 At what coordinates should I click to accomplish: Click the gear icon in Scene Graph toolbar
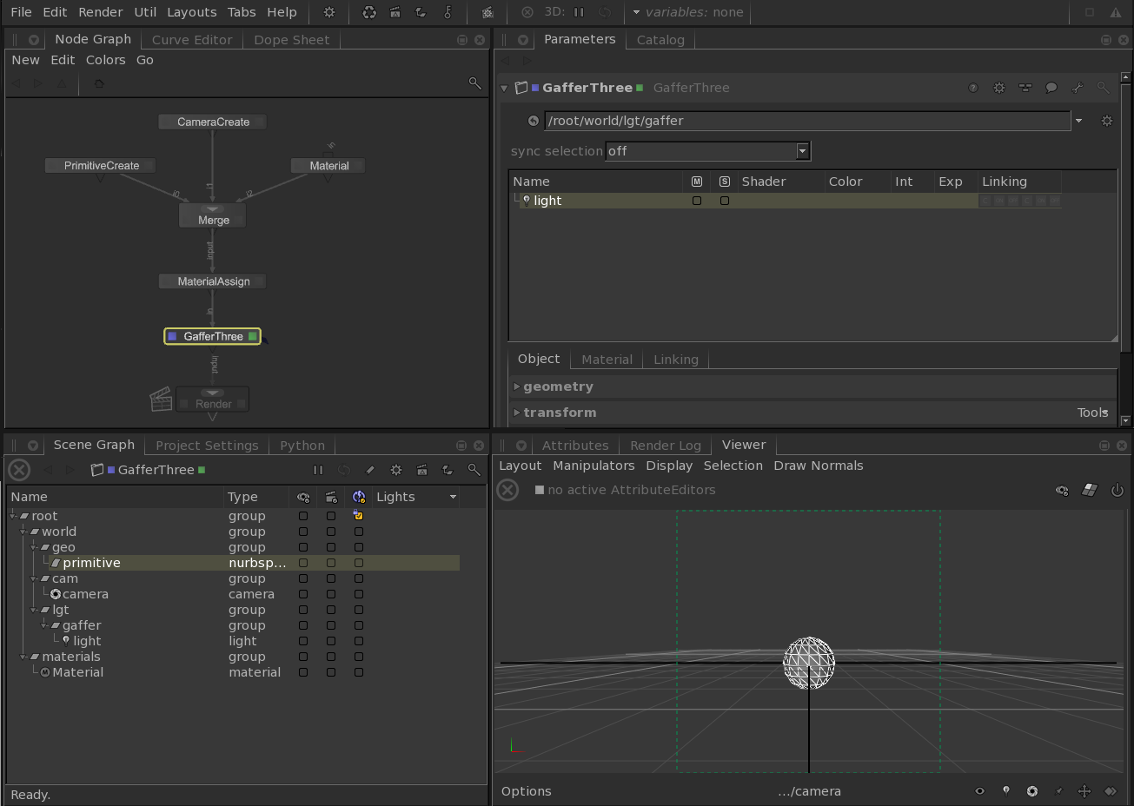click(396, 470)
